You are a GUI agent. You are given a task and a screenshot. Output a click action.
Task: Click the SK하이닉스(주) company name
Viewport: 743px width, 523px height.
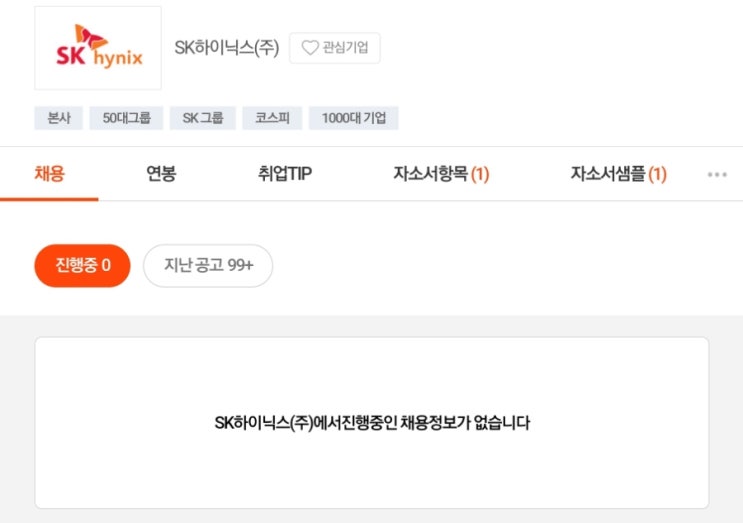pyautogui.click(x=227, y=48)
